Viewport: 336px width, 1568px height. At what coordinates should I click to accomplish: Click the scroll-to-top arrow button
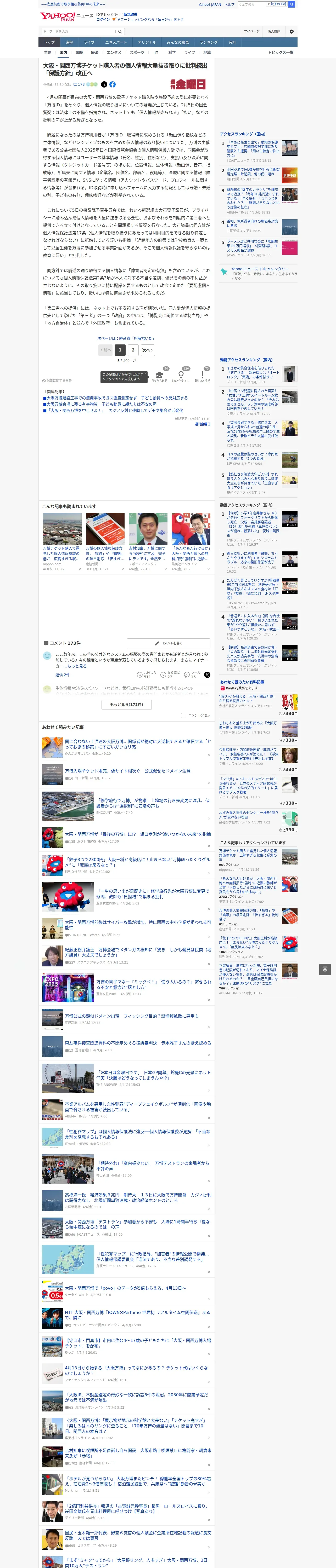(325, 969)
